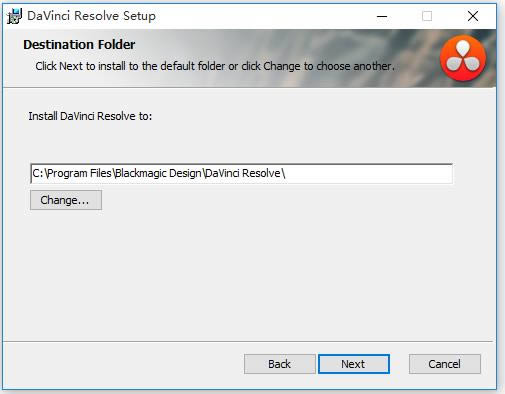Click 'Install DaVinci Resolve to:' label
The width and height of the screenshot is (505, 394).
[x=90, y=116]
